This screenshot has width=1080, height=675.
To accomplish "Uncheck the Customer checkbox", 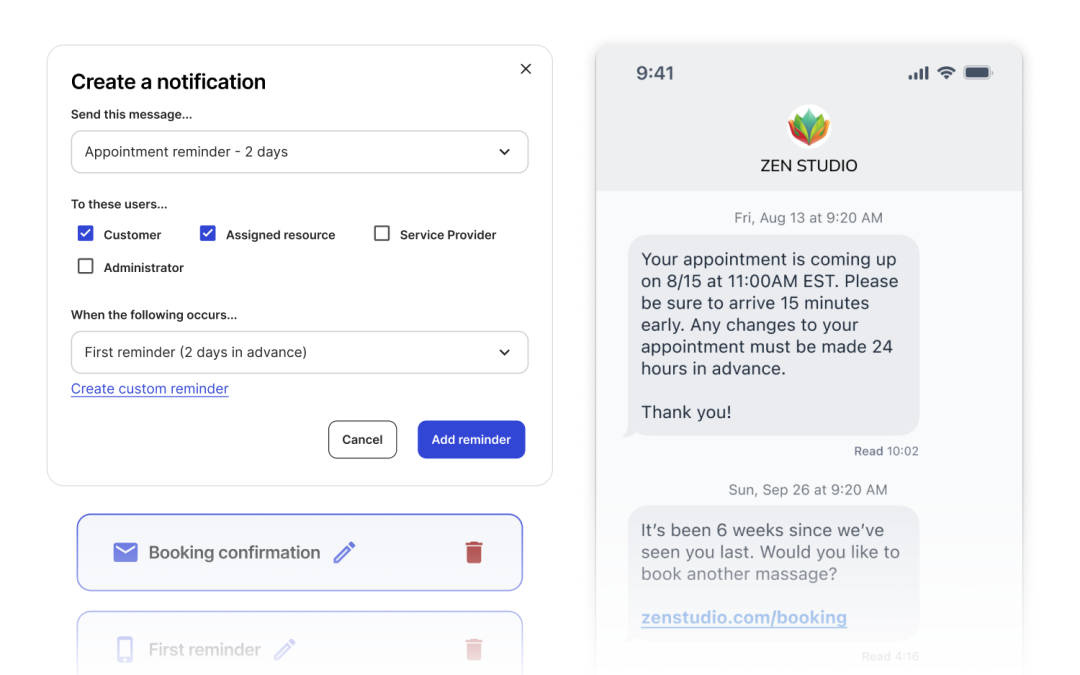I will coord(85,233).
